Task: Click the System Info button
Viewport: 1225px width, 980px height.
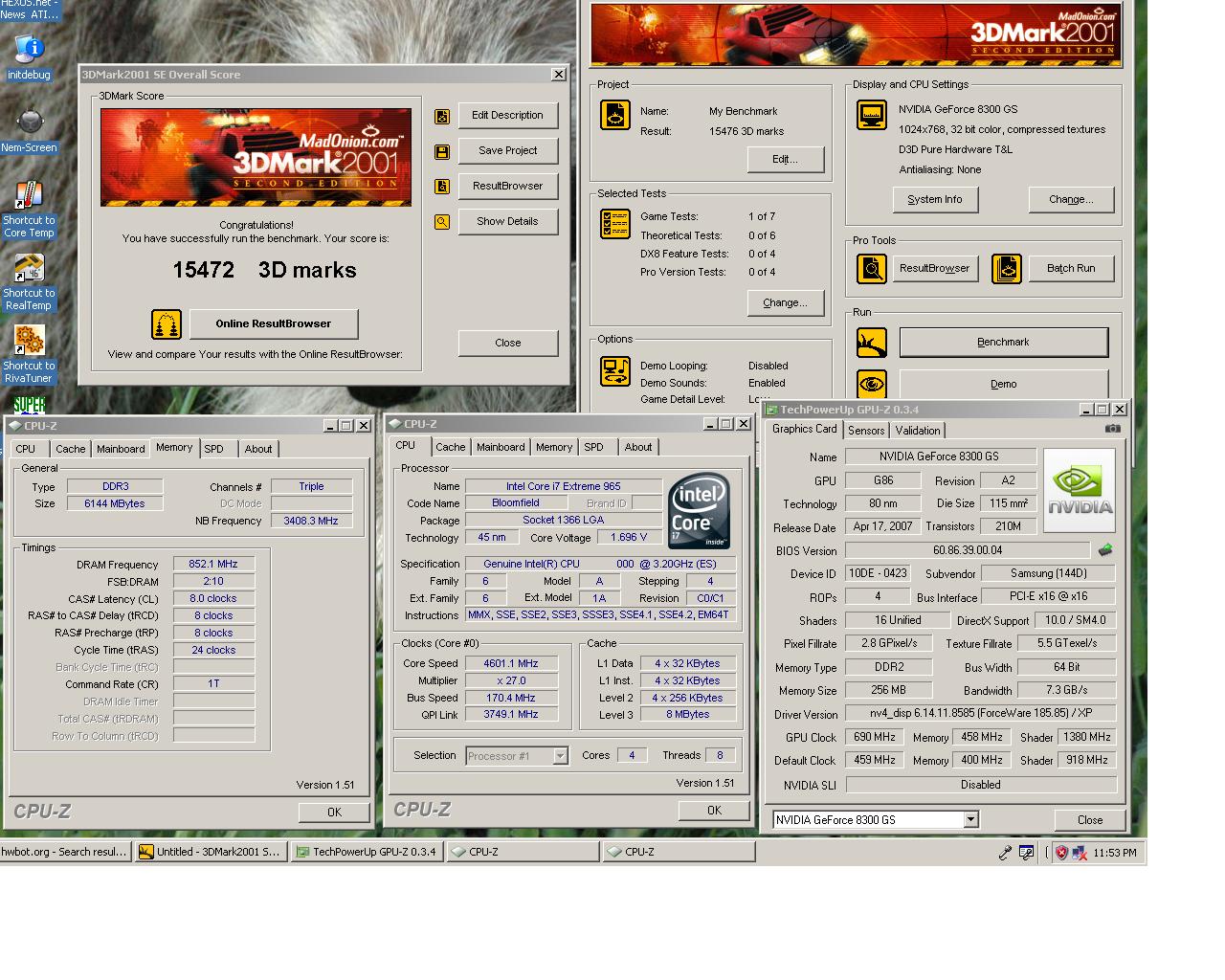Action: click(935, 199)
